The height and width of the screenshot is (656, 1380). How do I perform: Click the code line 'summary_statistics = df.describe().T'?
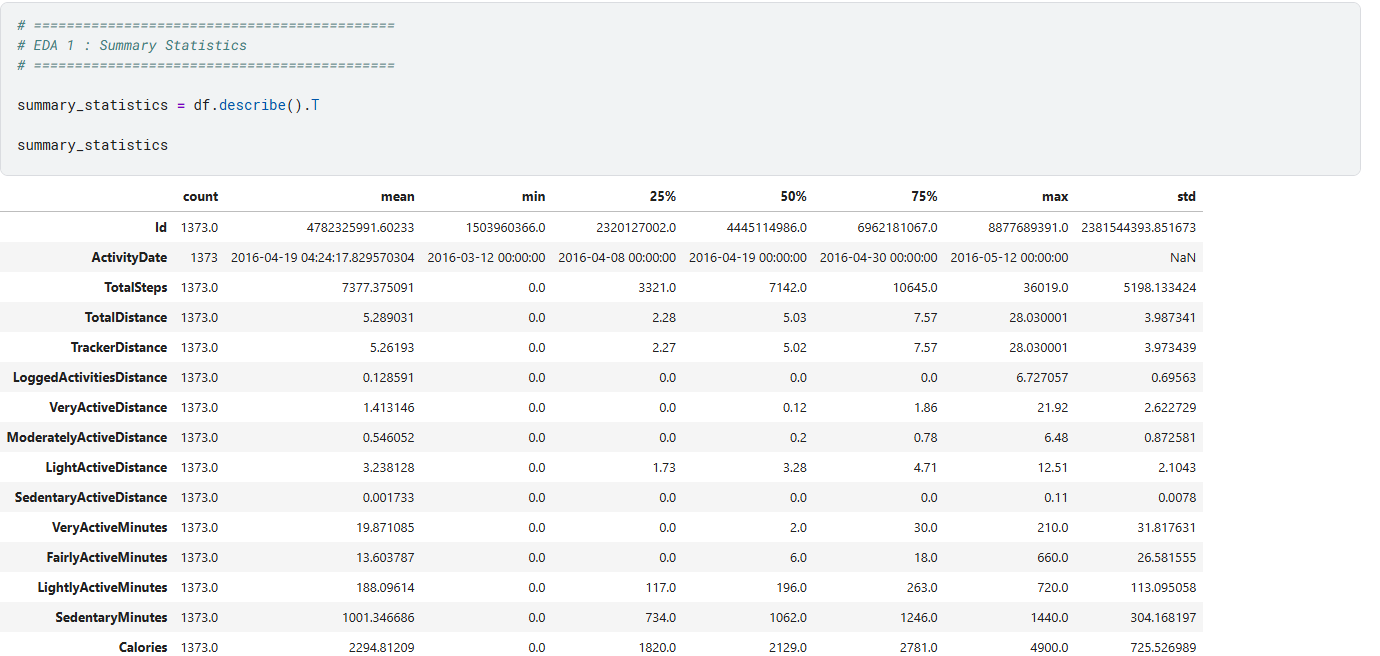(169, 105)
